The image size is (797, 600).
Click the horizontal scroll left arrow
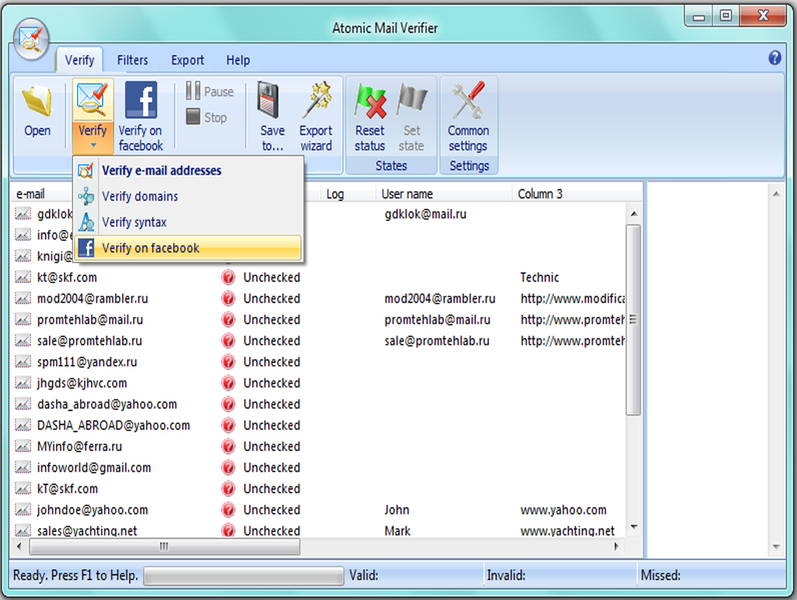pos(19,547)
